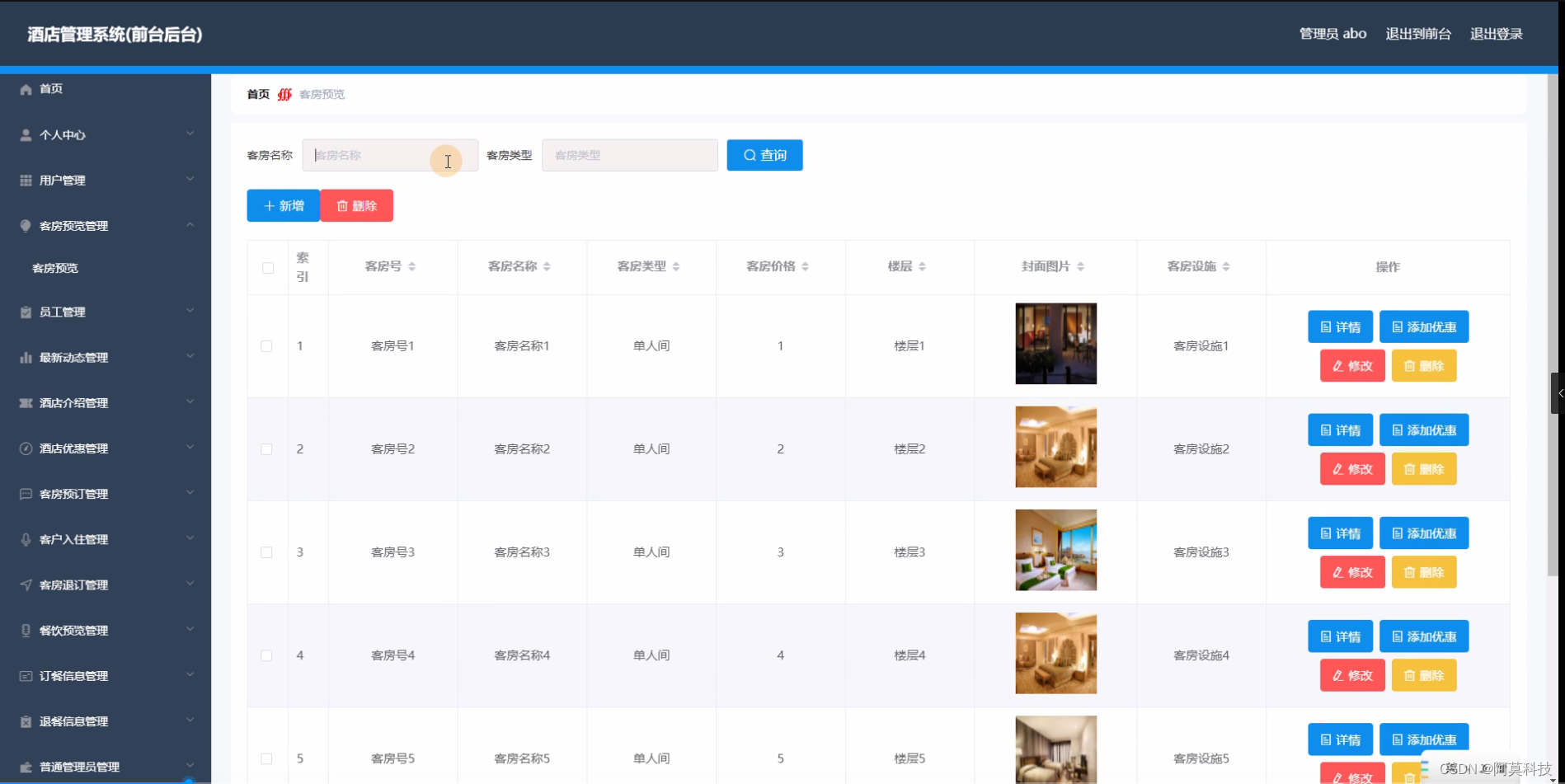Click the 客房名称 search input field
This screenshot has height=784, width=1565.
click(390, 155)
